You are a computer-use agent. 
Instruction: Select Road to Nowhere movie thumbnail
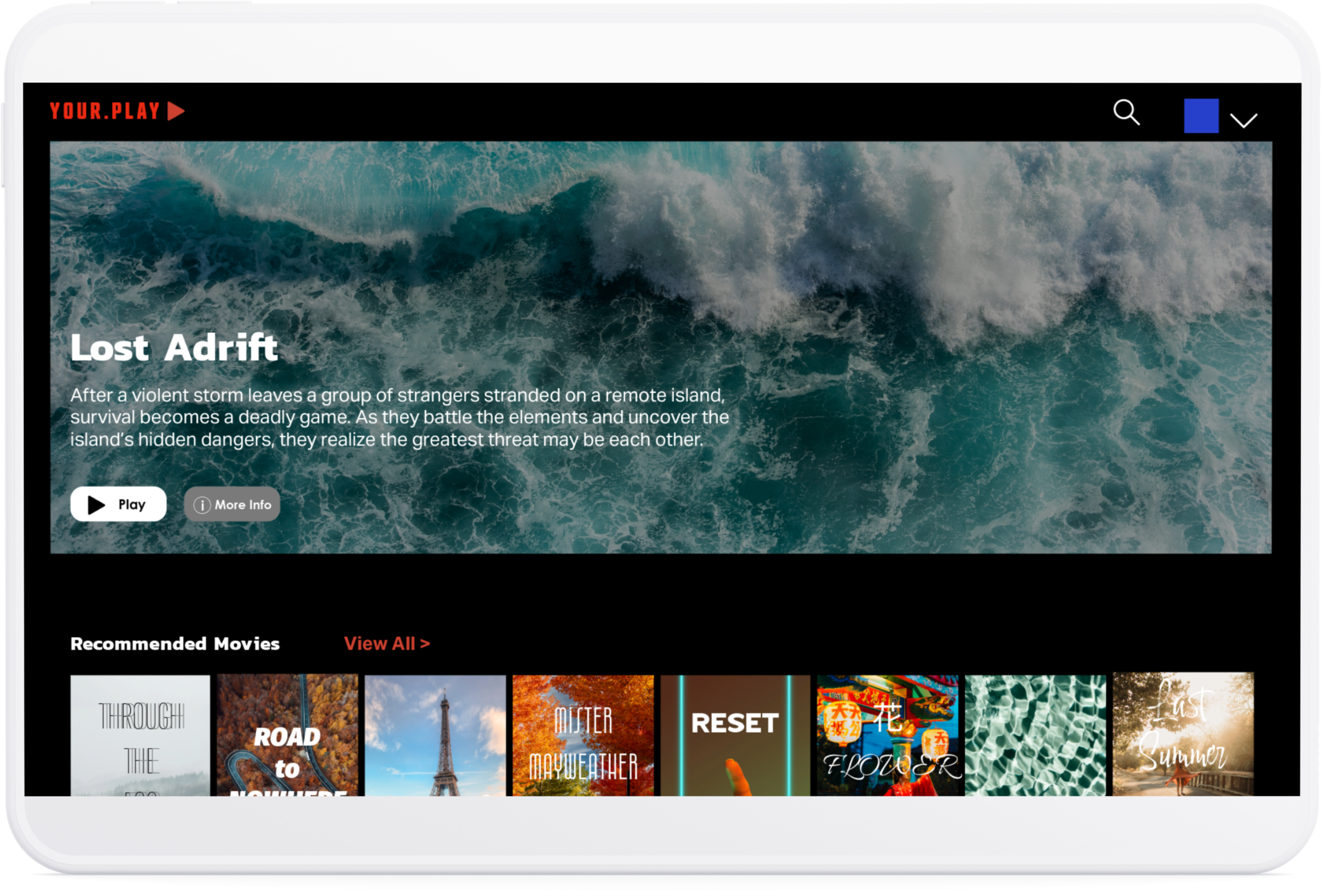(x=287, y=735)
